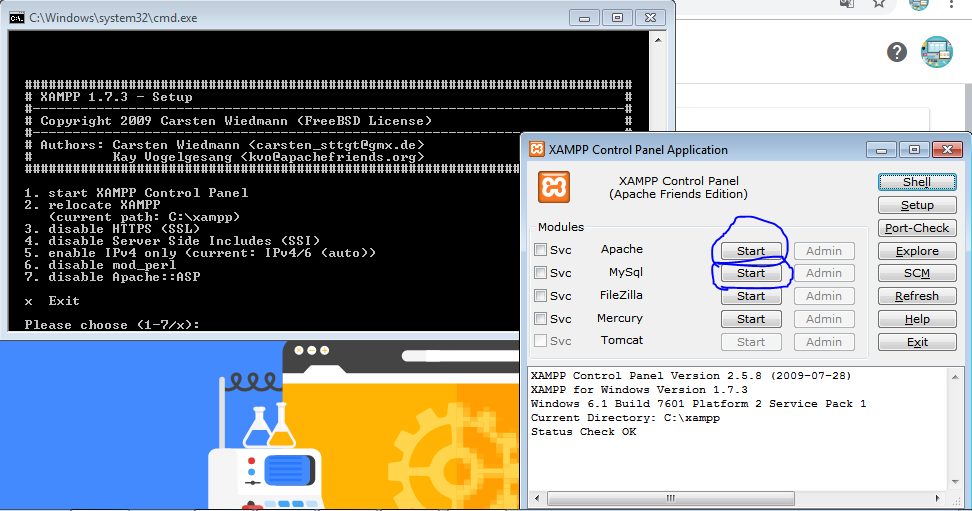Click the Exit button in XAMPP

pos(917,342)
